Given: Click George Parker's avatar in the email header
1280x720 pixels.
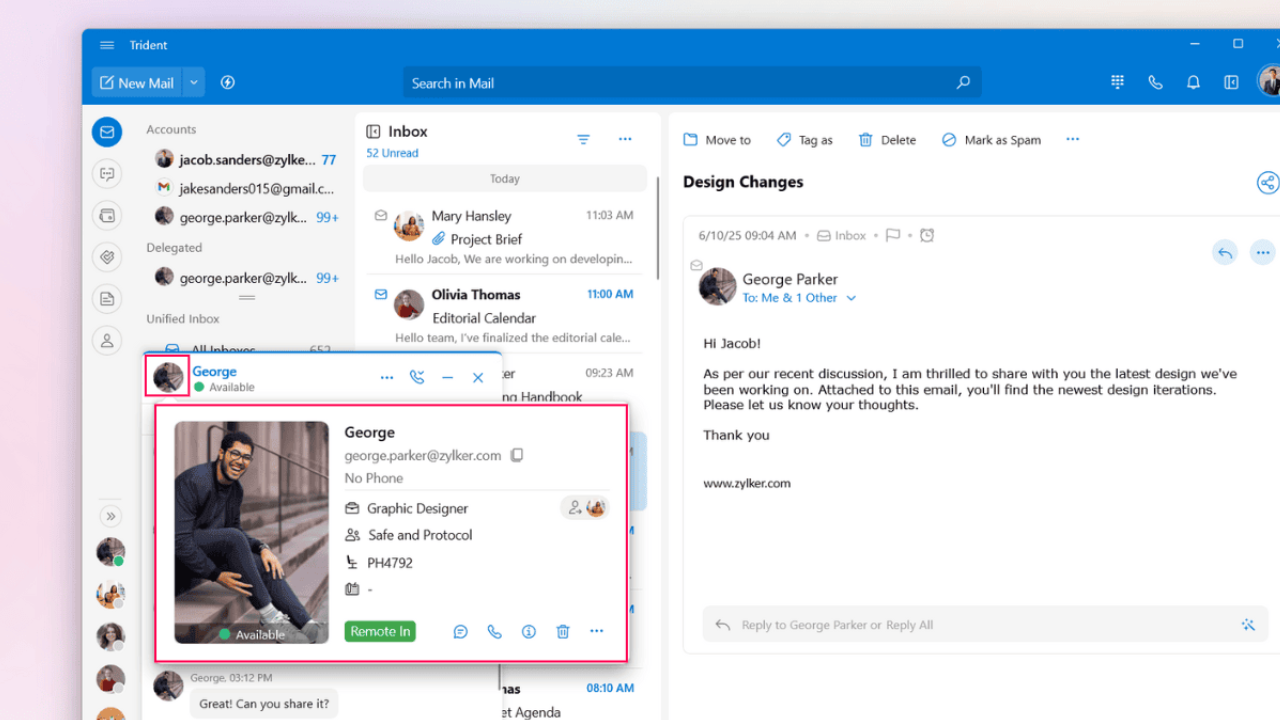Looking at the screenshot, I should click(x=717, y=286).
